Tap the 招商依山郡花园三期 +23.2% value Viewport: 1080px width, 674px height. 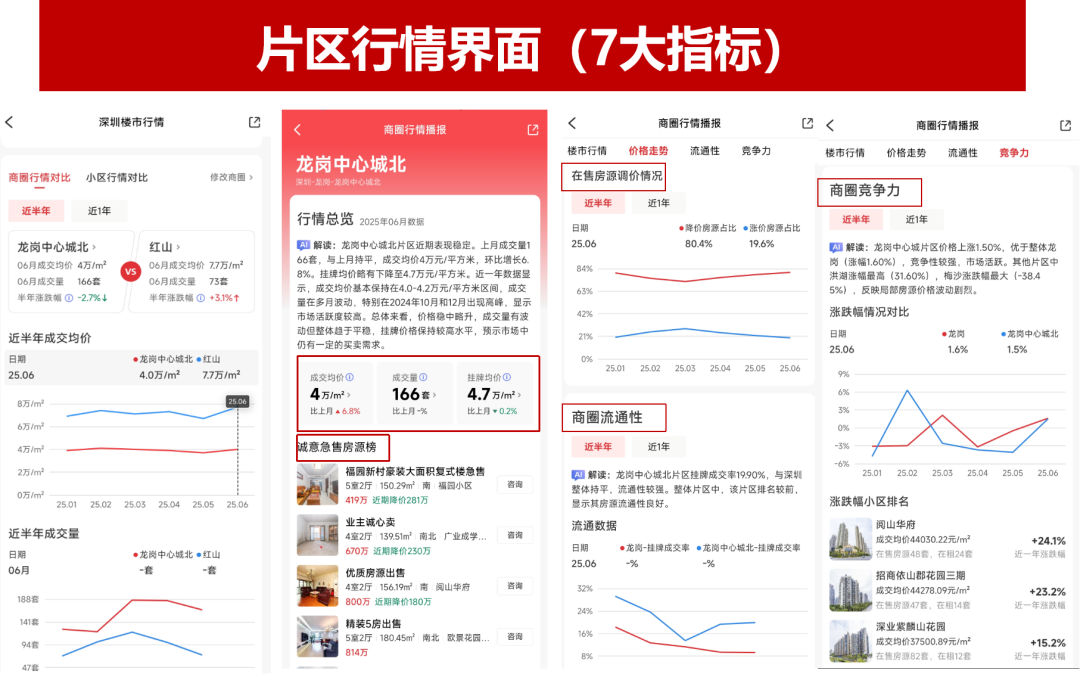tap(1048, 592)
